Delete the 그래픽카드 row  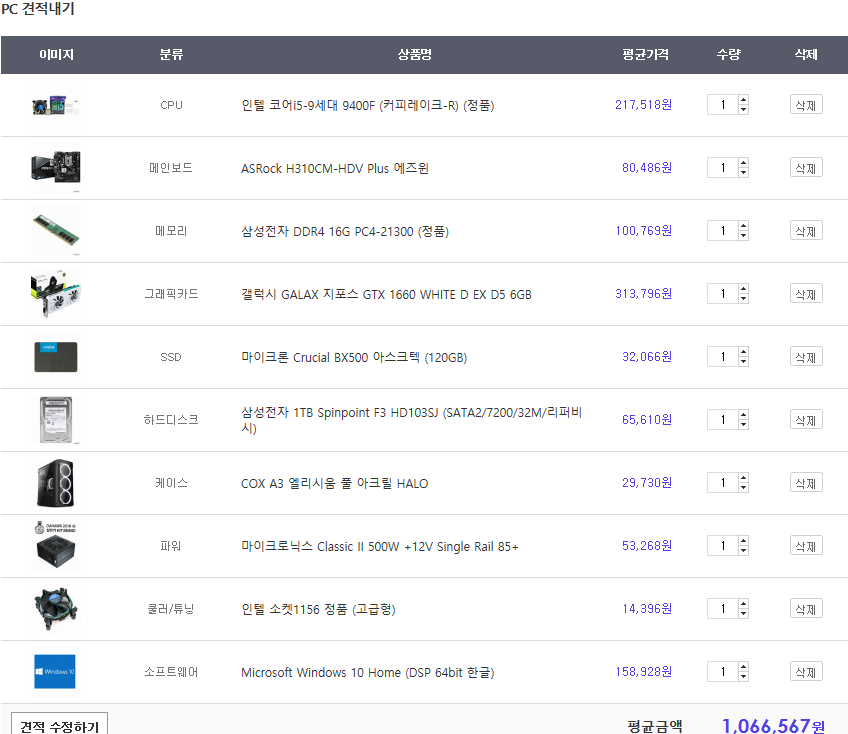pos(806,294)
